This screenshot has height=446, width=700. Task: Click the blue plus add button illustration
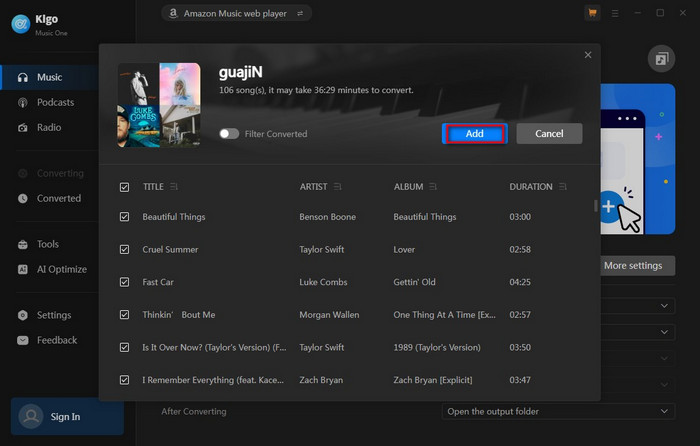click(610, 207)
